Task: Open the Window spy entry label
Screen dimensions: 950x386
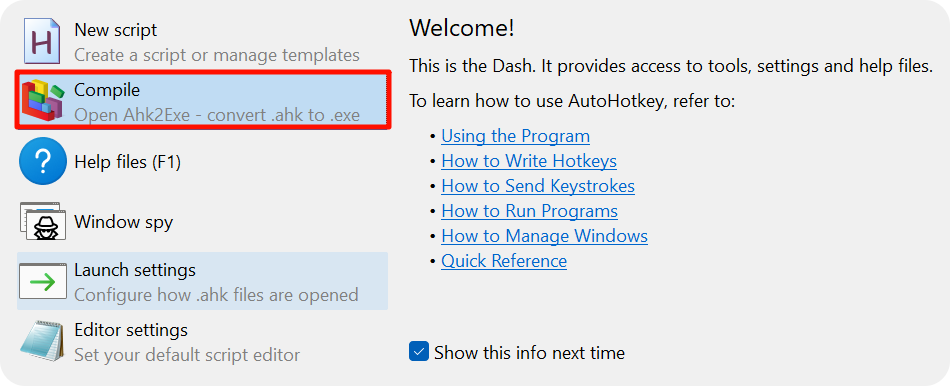Action: point(124,222)
